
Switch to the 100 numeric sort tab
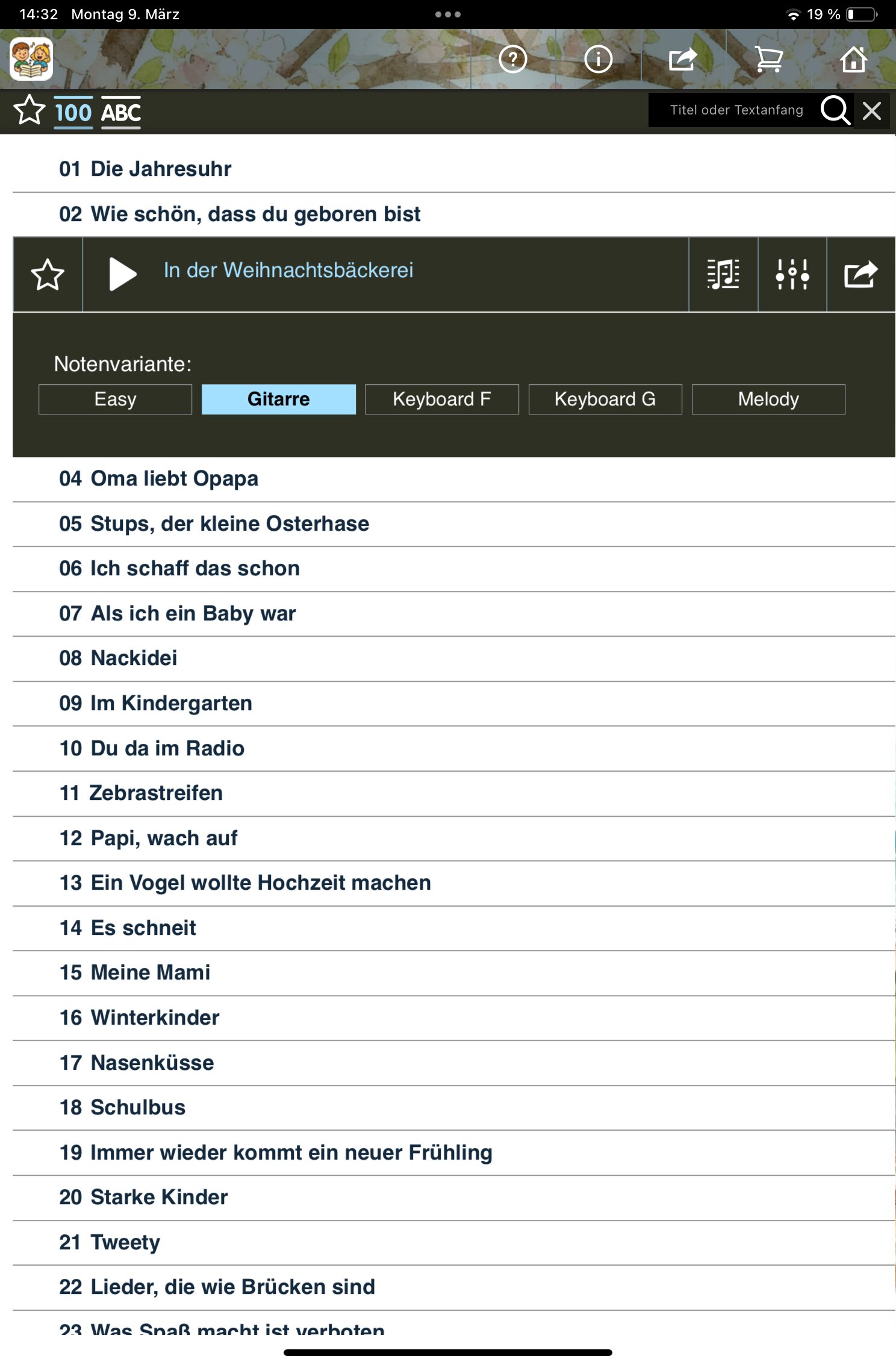point(73,112)
